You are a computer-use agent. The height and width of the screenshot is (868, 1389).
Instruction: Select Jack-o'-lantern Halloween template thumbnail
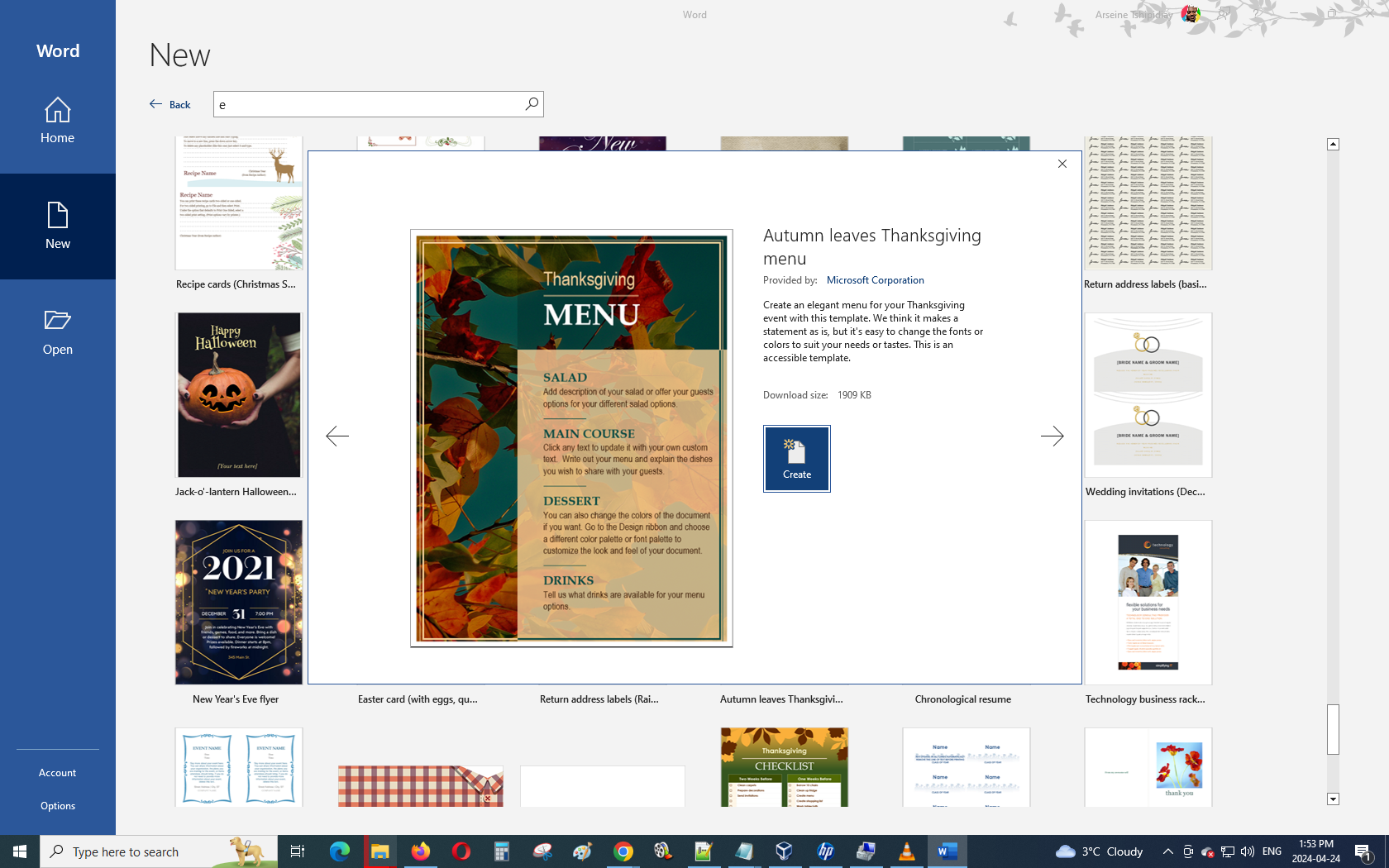pos(238,395)
